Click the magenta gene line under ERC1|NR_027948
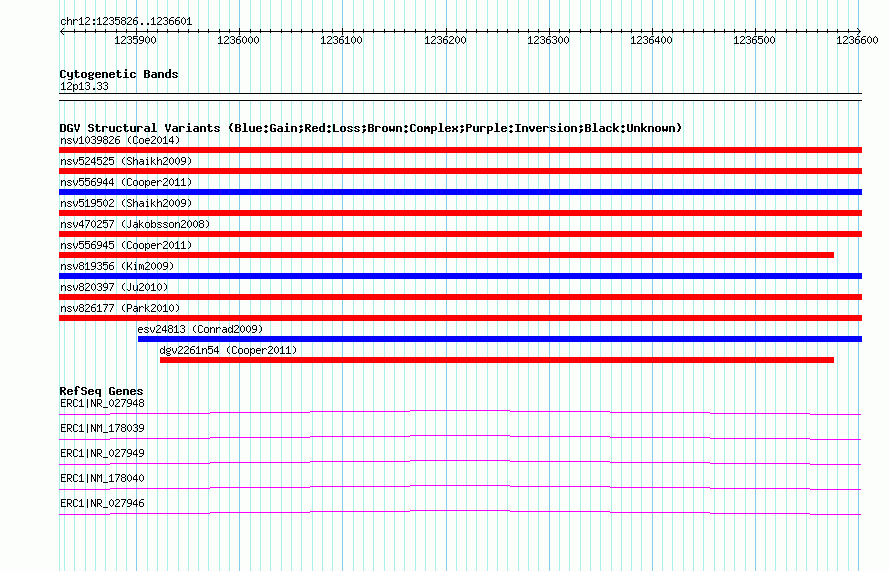The image size is (890, 571). click(460, 410)
